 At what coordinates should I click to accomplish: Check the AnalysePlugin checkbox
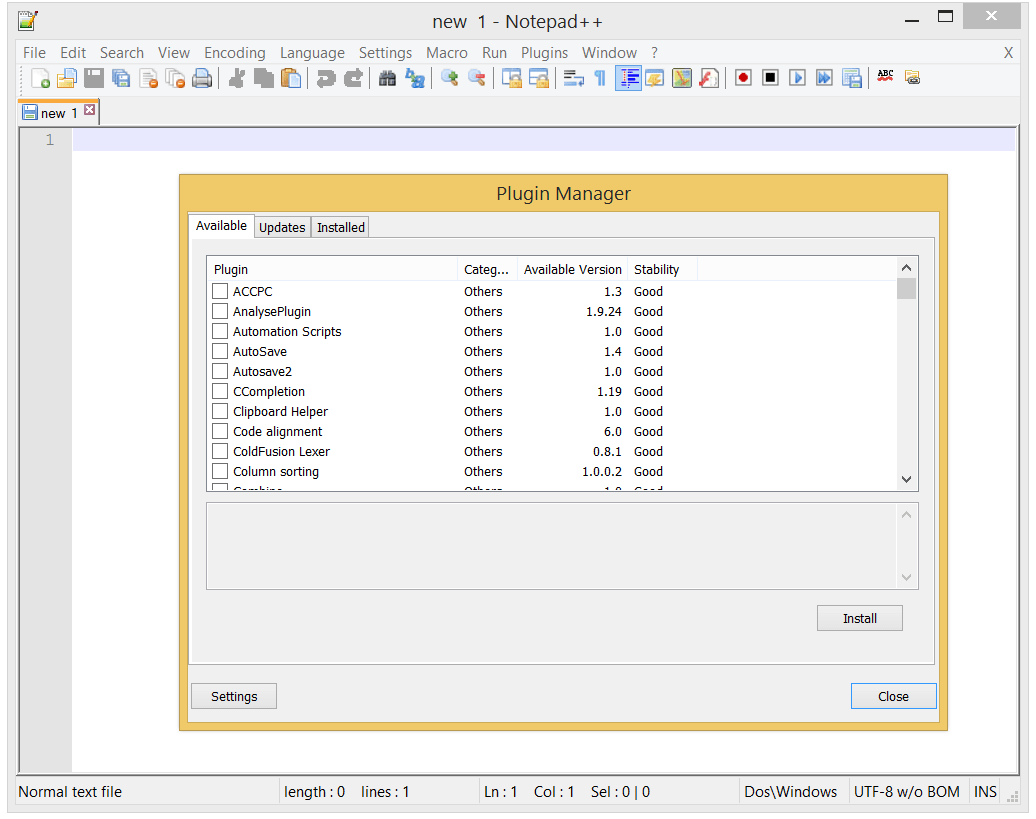pos(220,310)
